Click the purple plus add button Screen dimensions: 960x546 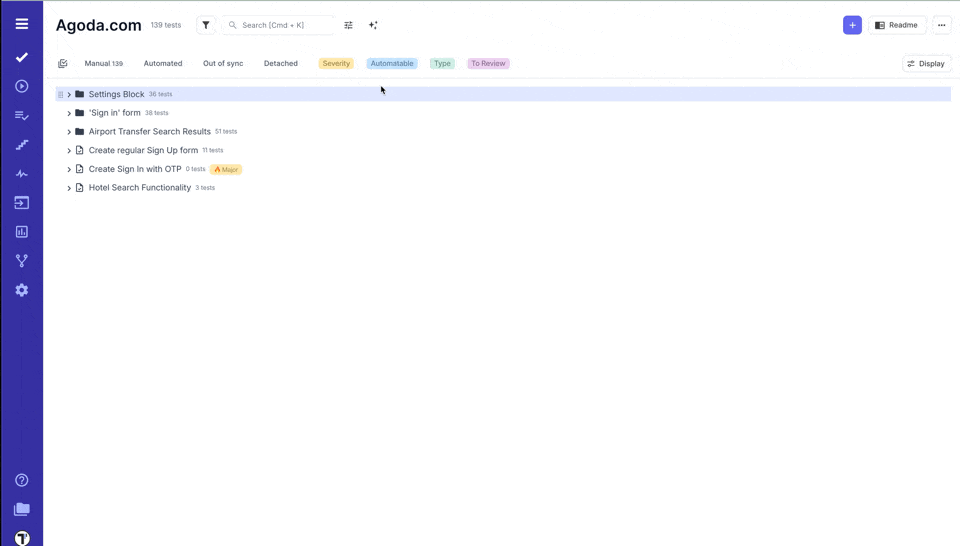point(852,25)
